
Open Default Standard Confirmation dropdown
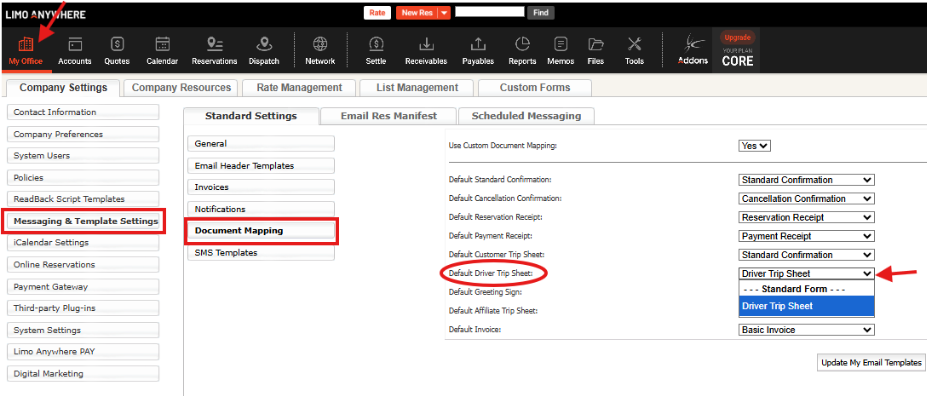(806, 180)
